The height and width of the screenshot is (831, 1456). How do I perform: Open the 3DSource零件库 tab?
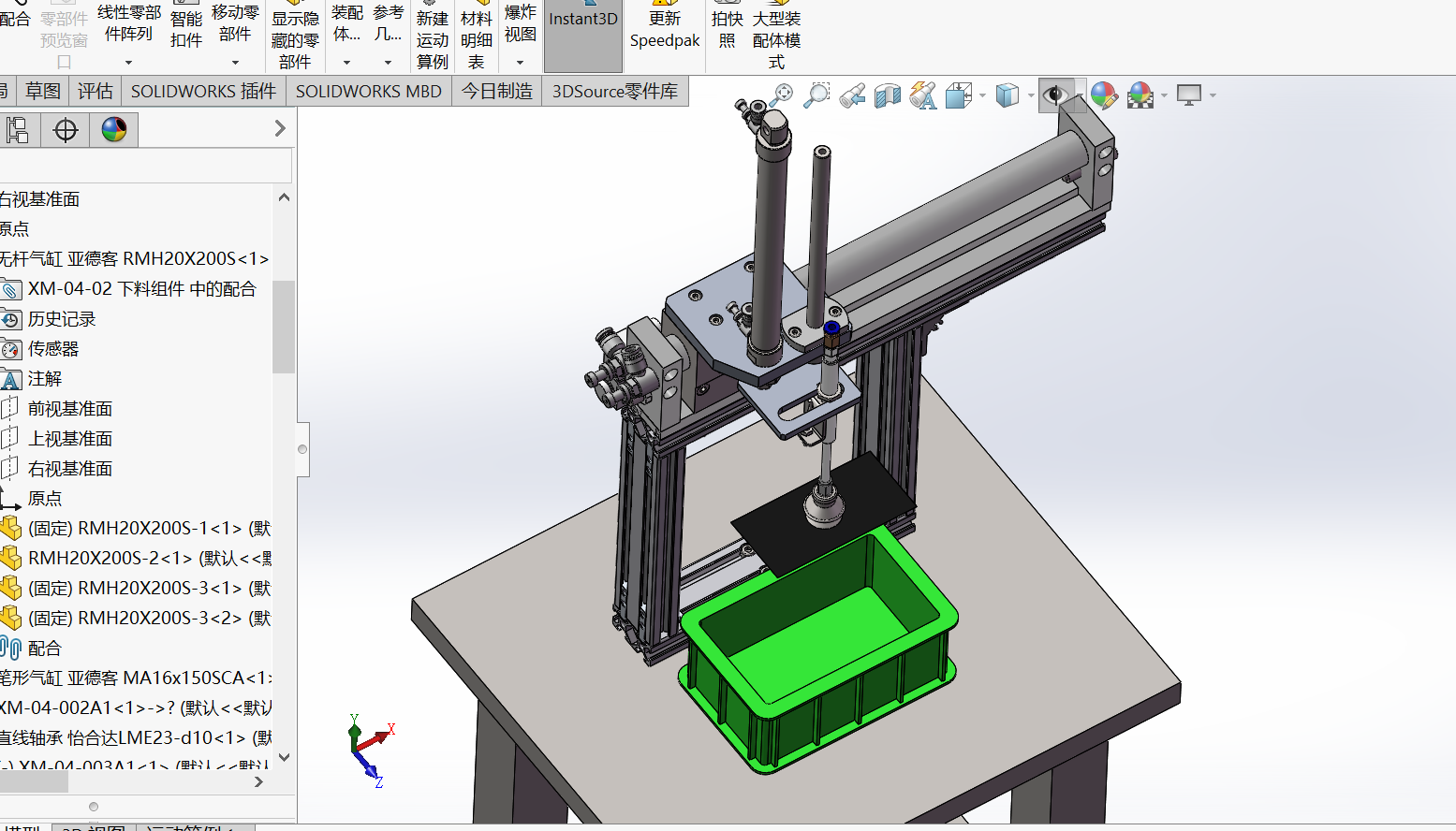pos(615,91)
